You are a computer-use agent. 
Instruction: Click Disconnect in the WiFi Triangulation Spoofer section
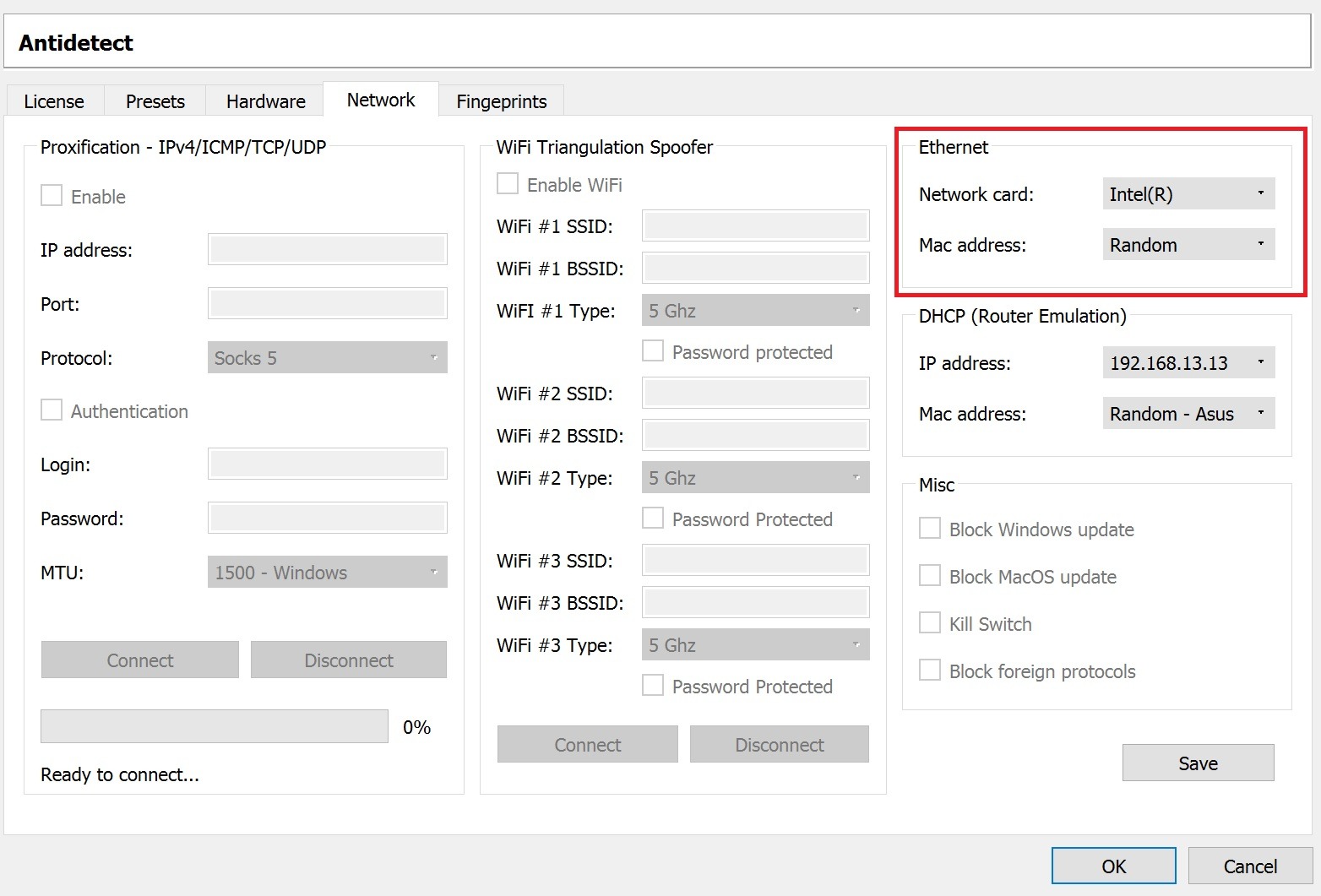[x=780, y=745]
